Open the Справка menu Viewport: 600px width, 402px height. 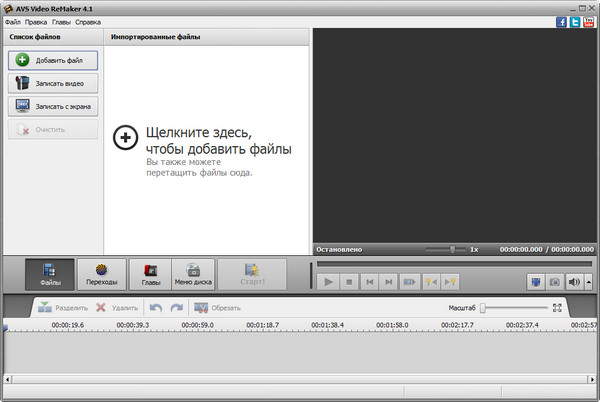88,21
